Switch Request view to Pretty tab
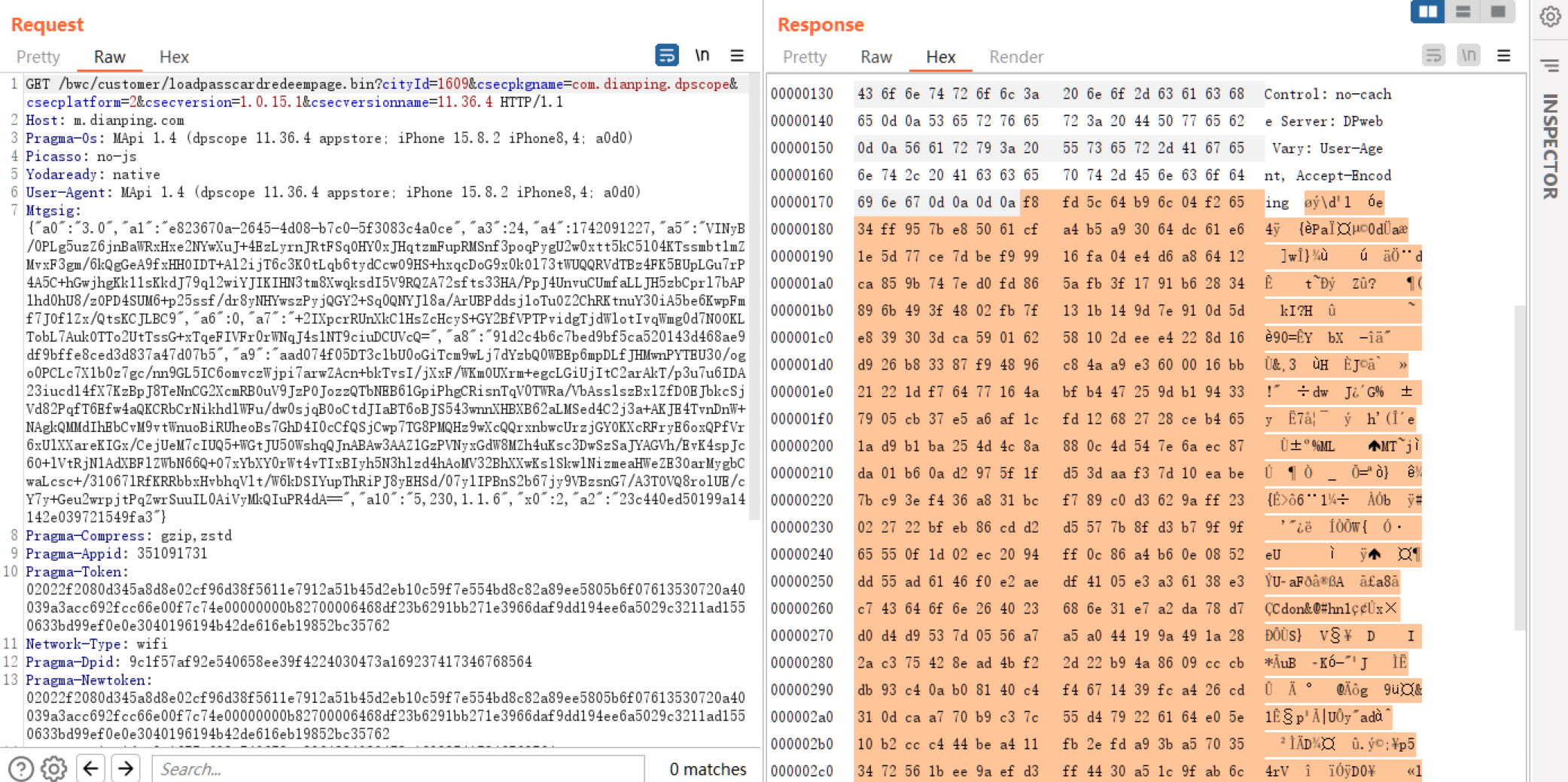 [38, 57]
